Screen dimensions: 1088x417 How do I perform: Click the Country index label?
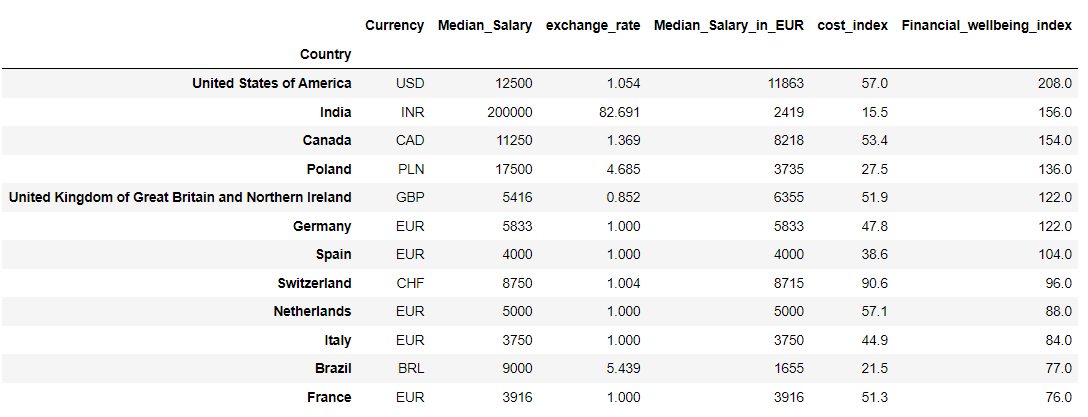325,54
